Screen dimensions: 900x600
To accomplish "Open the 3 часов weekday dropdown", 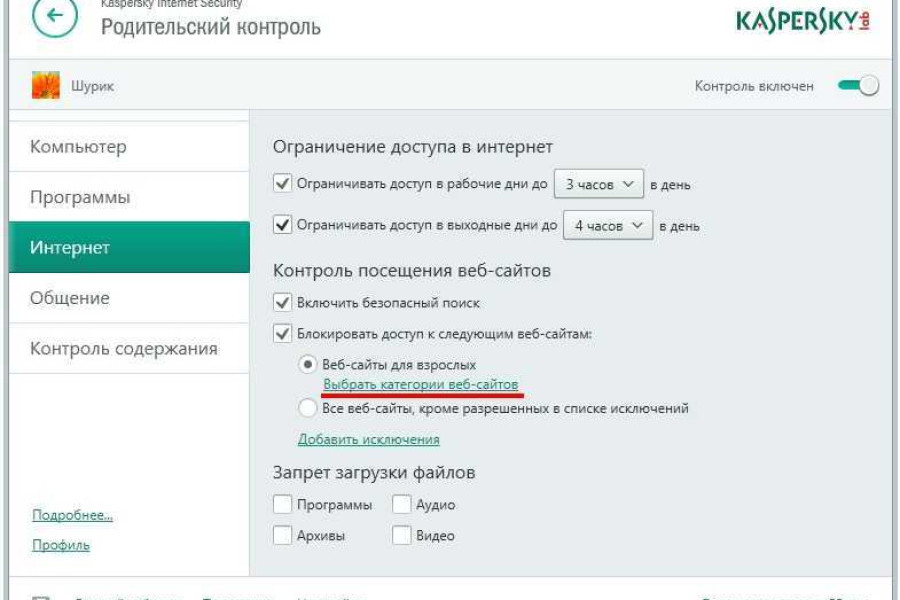I will (599, 184).
